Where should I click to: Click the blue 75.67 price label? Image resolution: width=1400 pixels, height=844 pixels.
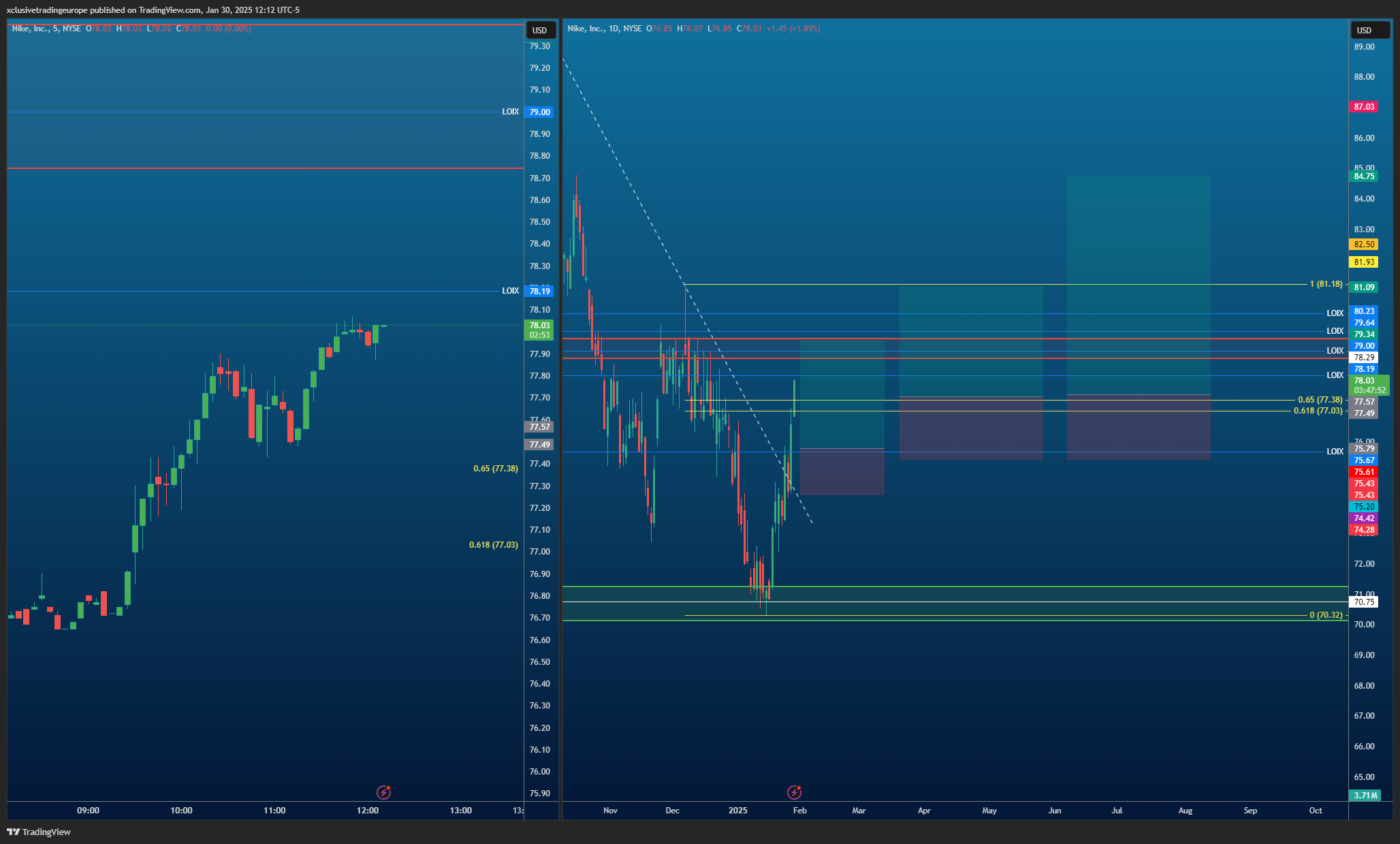[1364, 460]
